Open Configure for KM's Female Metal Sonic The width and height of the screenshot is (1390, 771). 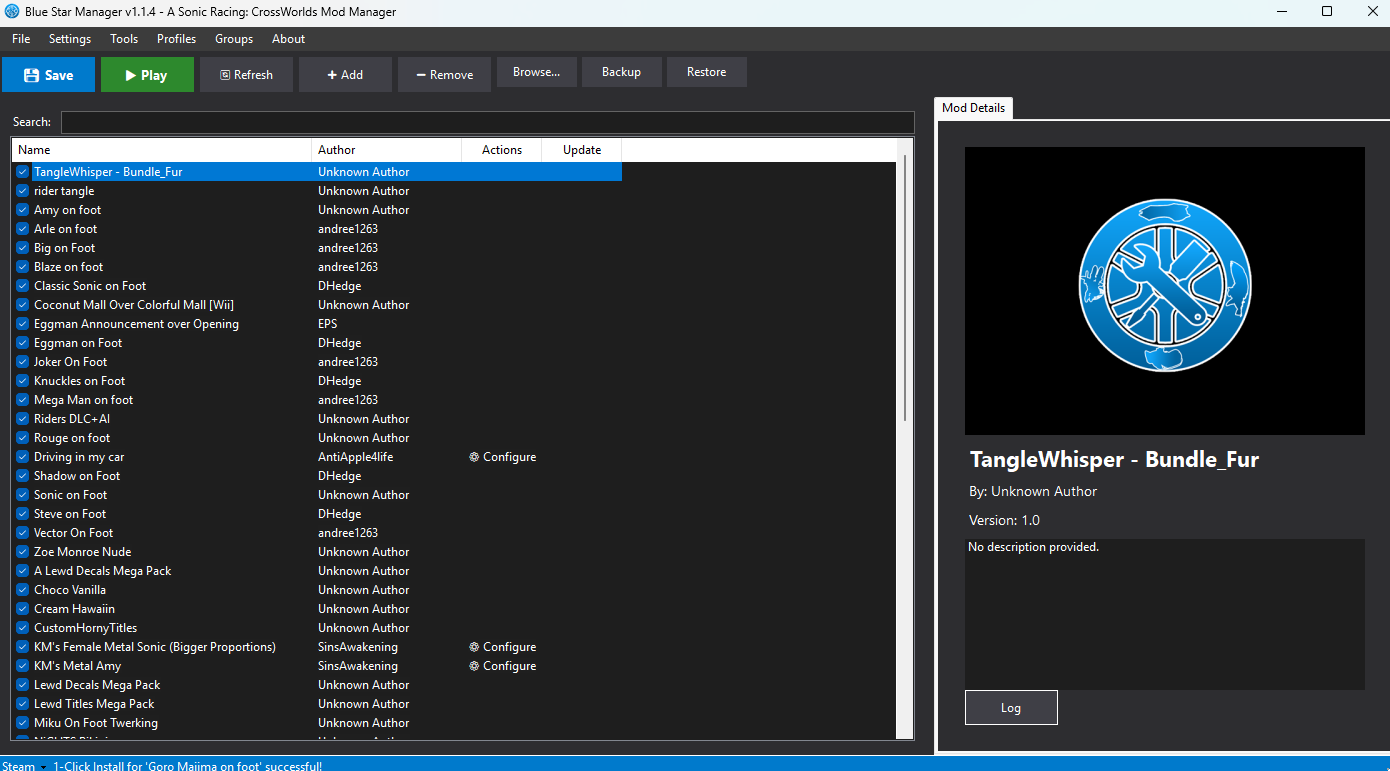503,647
